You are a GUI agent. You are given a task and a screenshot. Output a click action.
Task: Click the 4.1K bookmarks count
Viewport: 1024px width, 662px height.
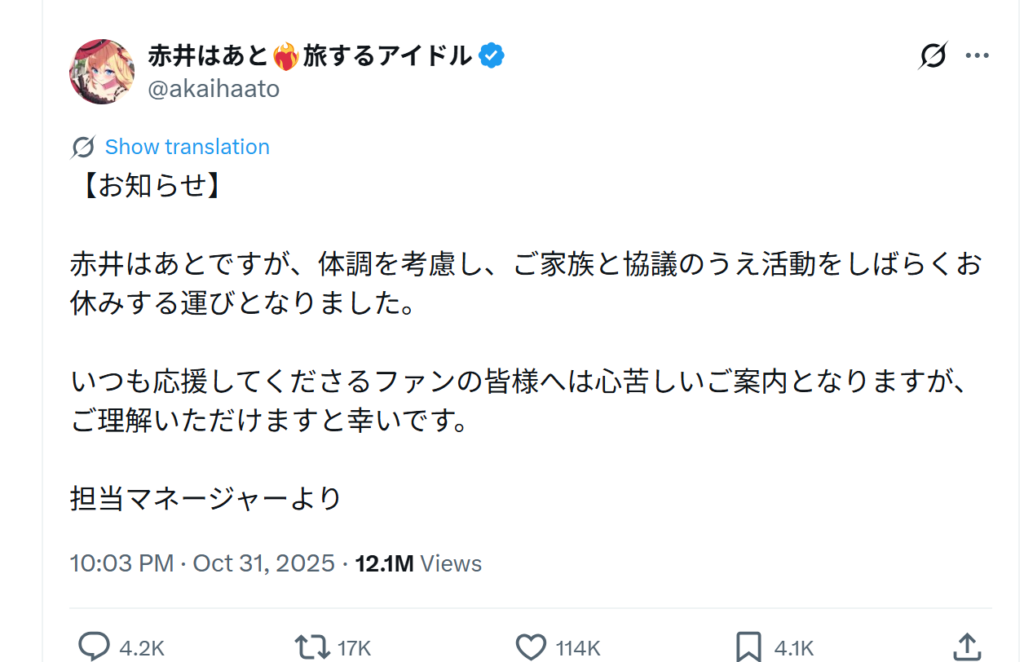[794, 648]
